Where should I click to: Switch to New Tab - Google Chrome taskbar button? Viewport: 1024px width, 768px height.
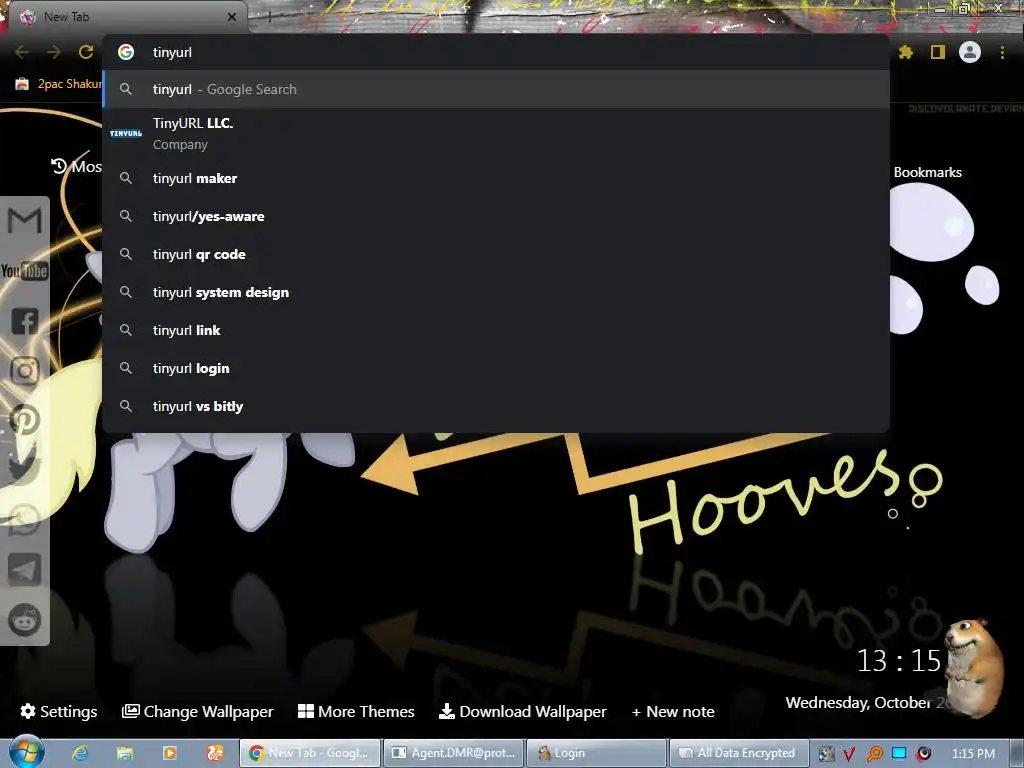click(x=309, y=753)
